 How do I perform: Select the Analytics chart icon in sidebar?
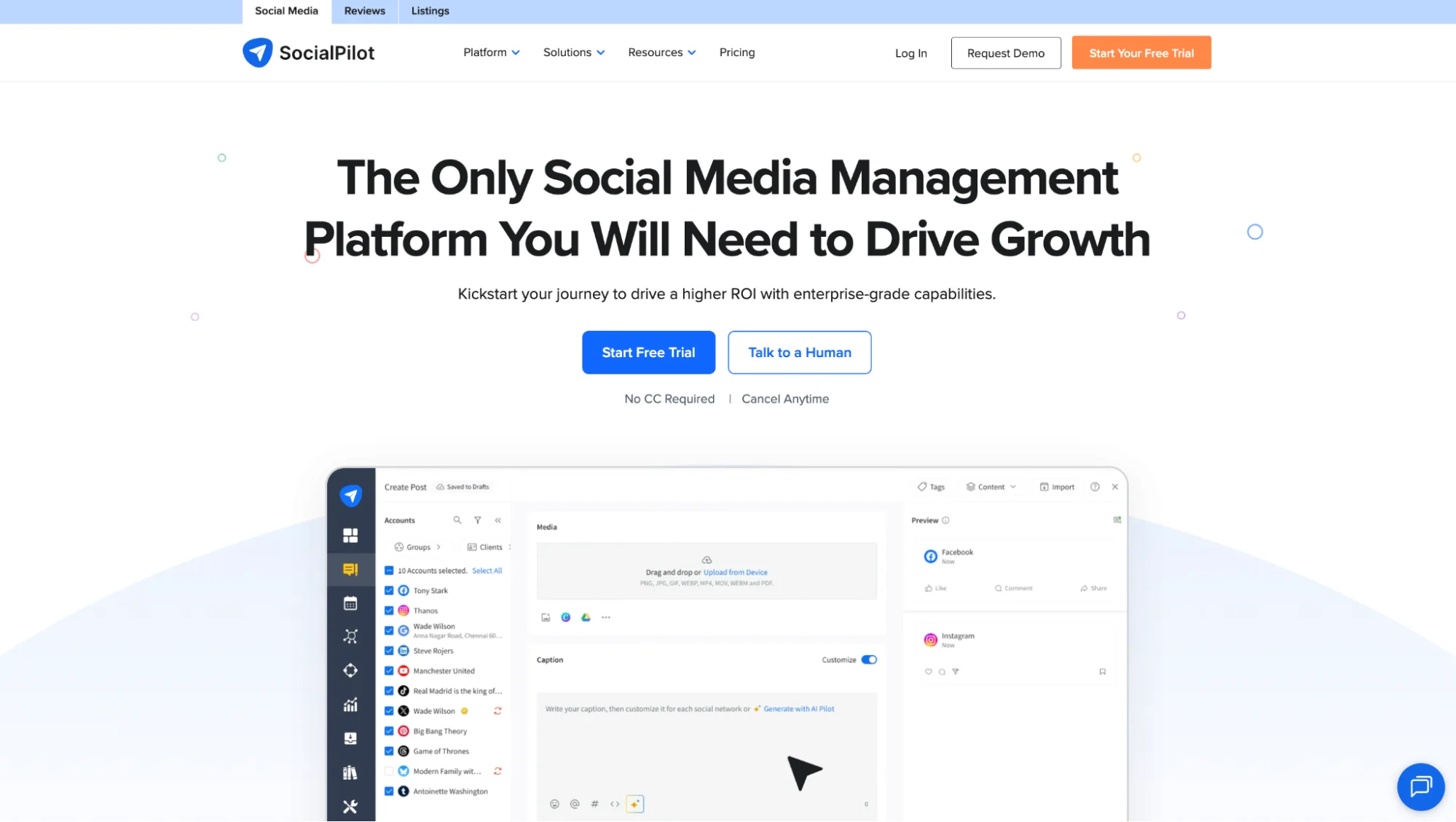(x=350, y=705)
